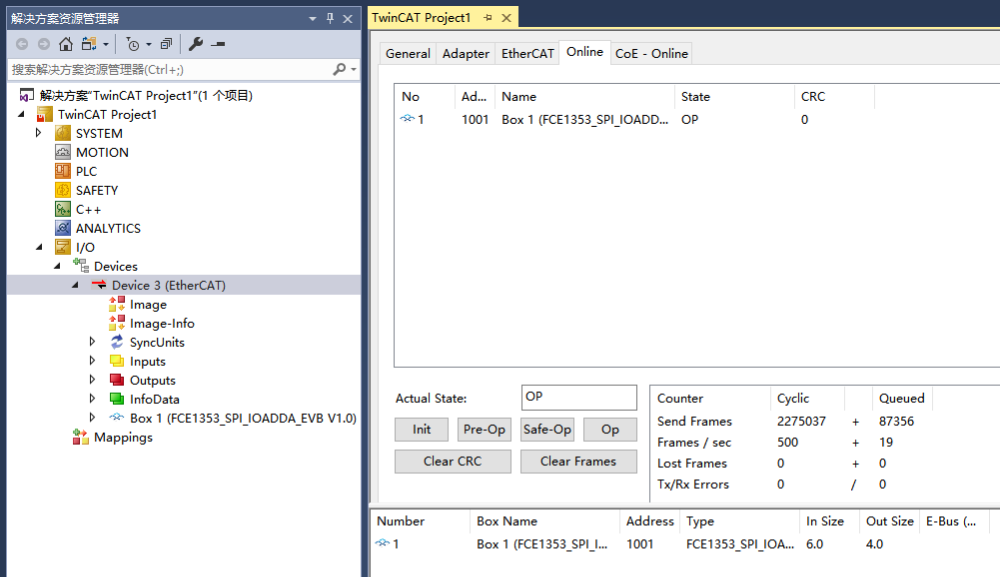Viewport: 1000px width, 577px height.
Task: Click the Safe-Op state button
Action: 547,429
